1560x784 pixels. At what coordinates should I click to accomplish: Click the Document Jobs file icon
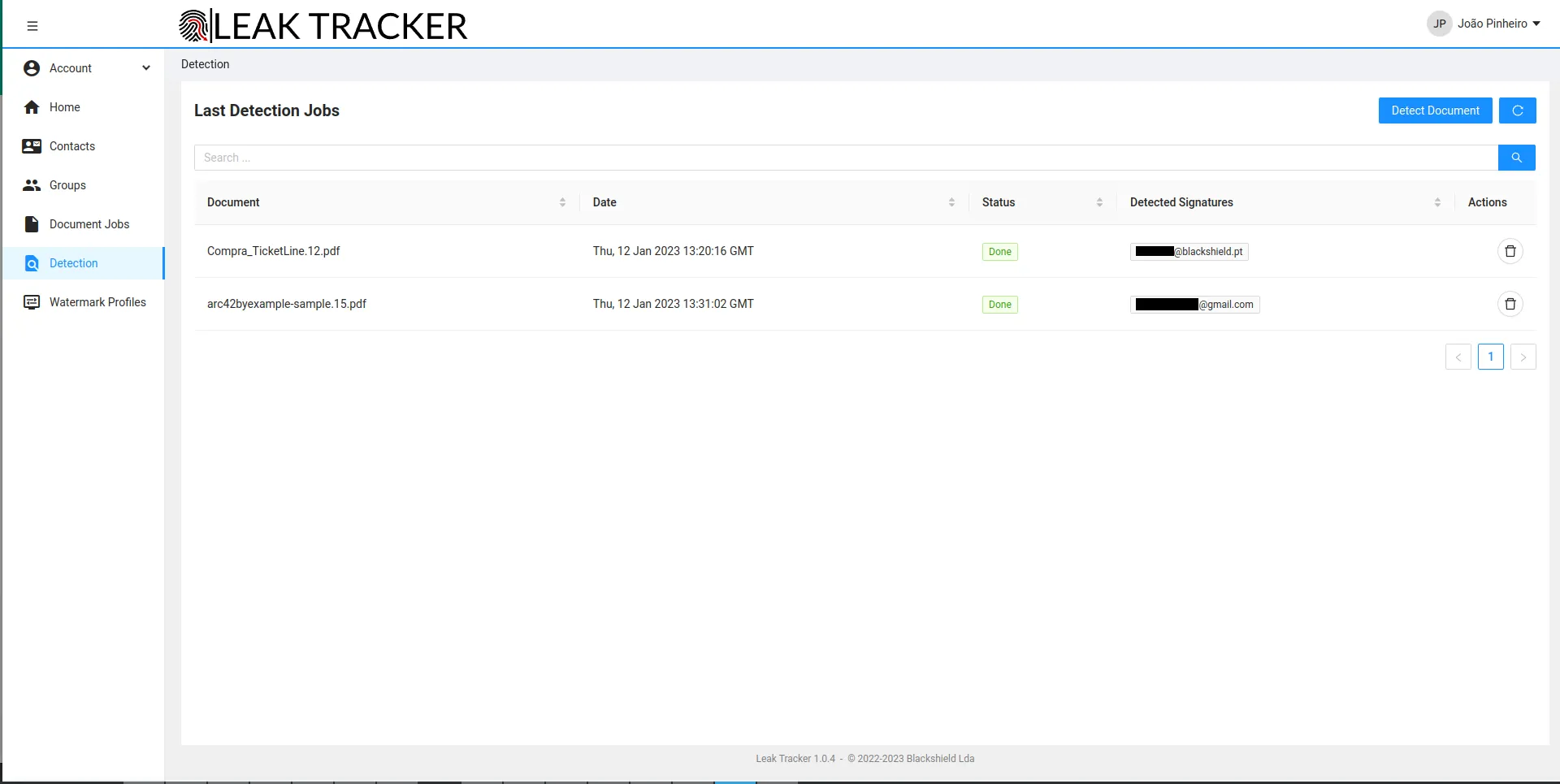click(32, 224)
